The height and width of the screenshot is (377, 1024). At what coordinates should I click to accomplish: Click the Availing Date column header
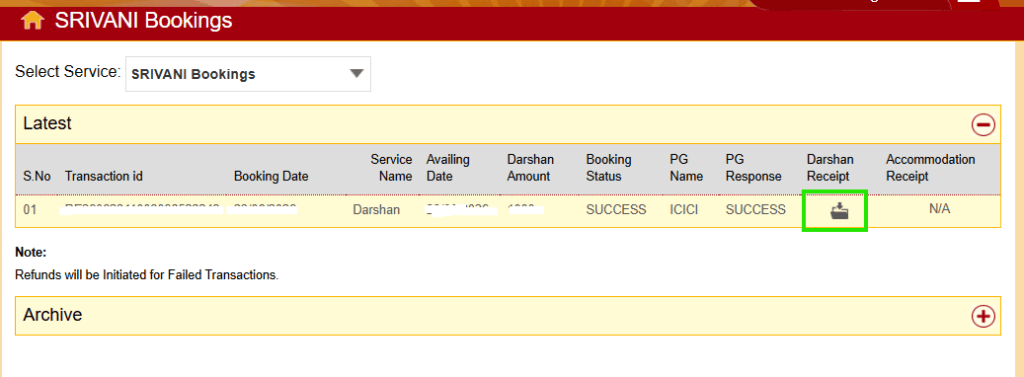click(x=448, y=168)
